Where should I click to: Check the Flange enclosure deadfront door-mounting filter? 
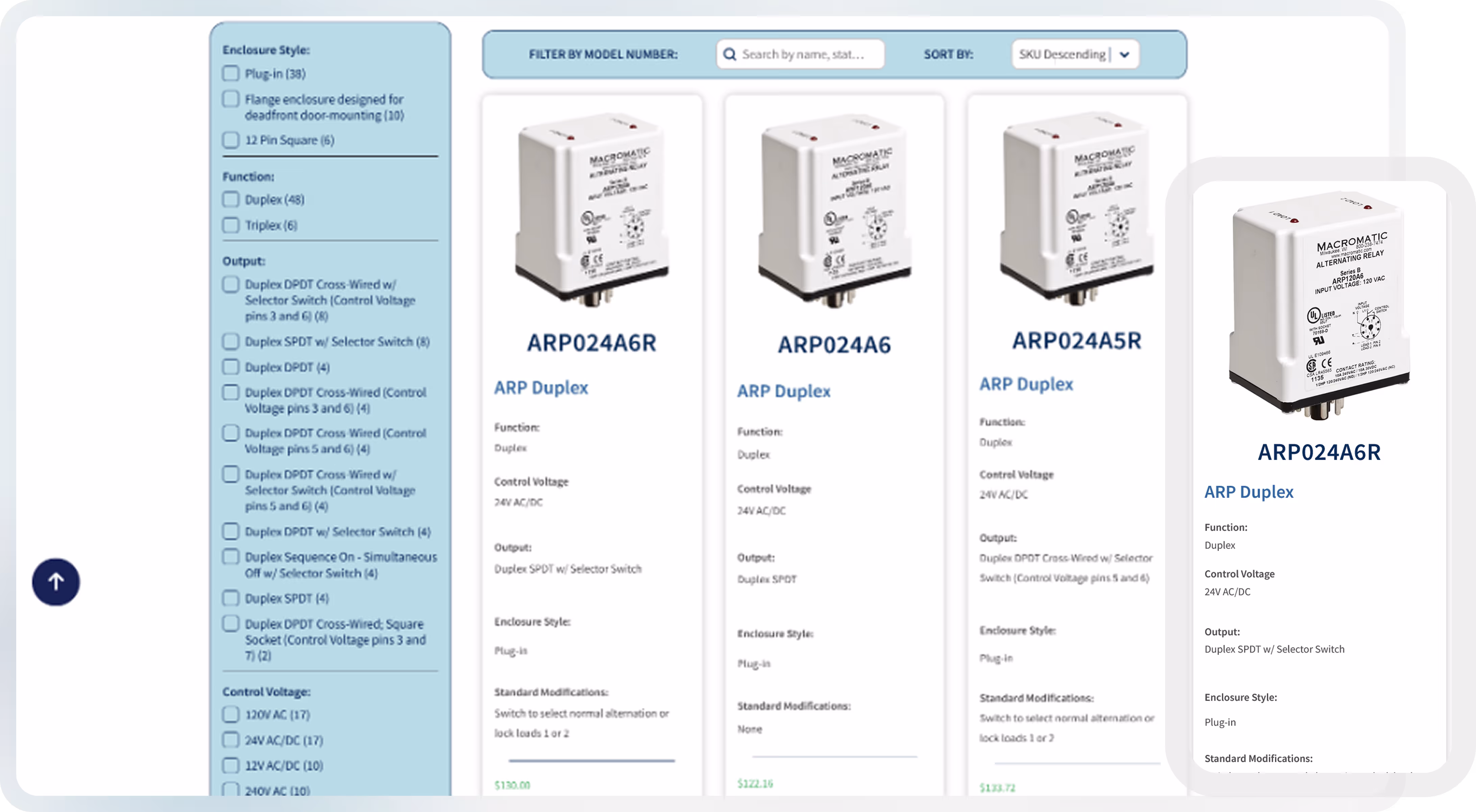pyautogui.click(x=230, y=99)
